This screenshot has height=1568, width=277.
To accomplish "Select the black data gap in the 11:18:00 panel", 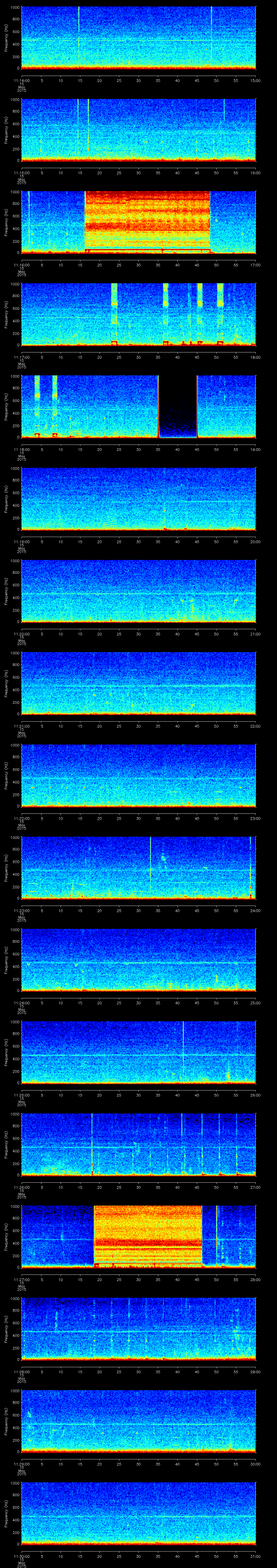I will [x=178, y=407].
